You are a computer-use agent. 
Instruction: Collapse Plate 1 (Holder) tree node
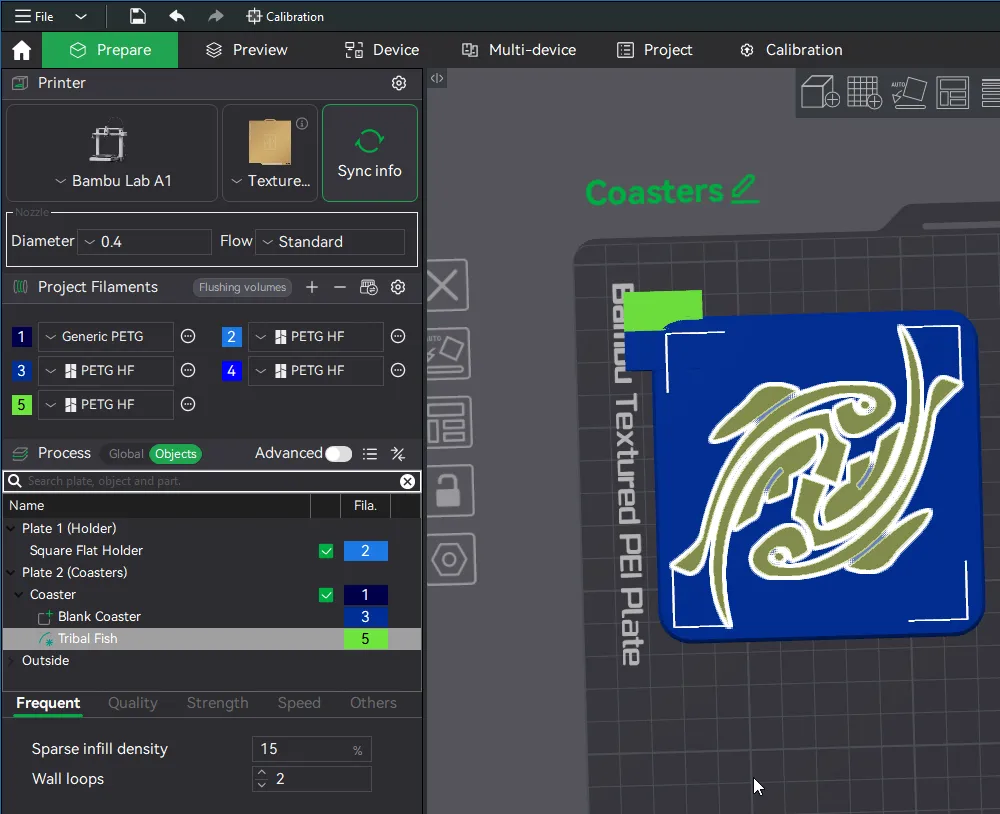click(11, 528)
